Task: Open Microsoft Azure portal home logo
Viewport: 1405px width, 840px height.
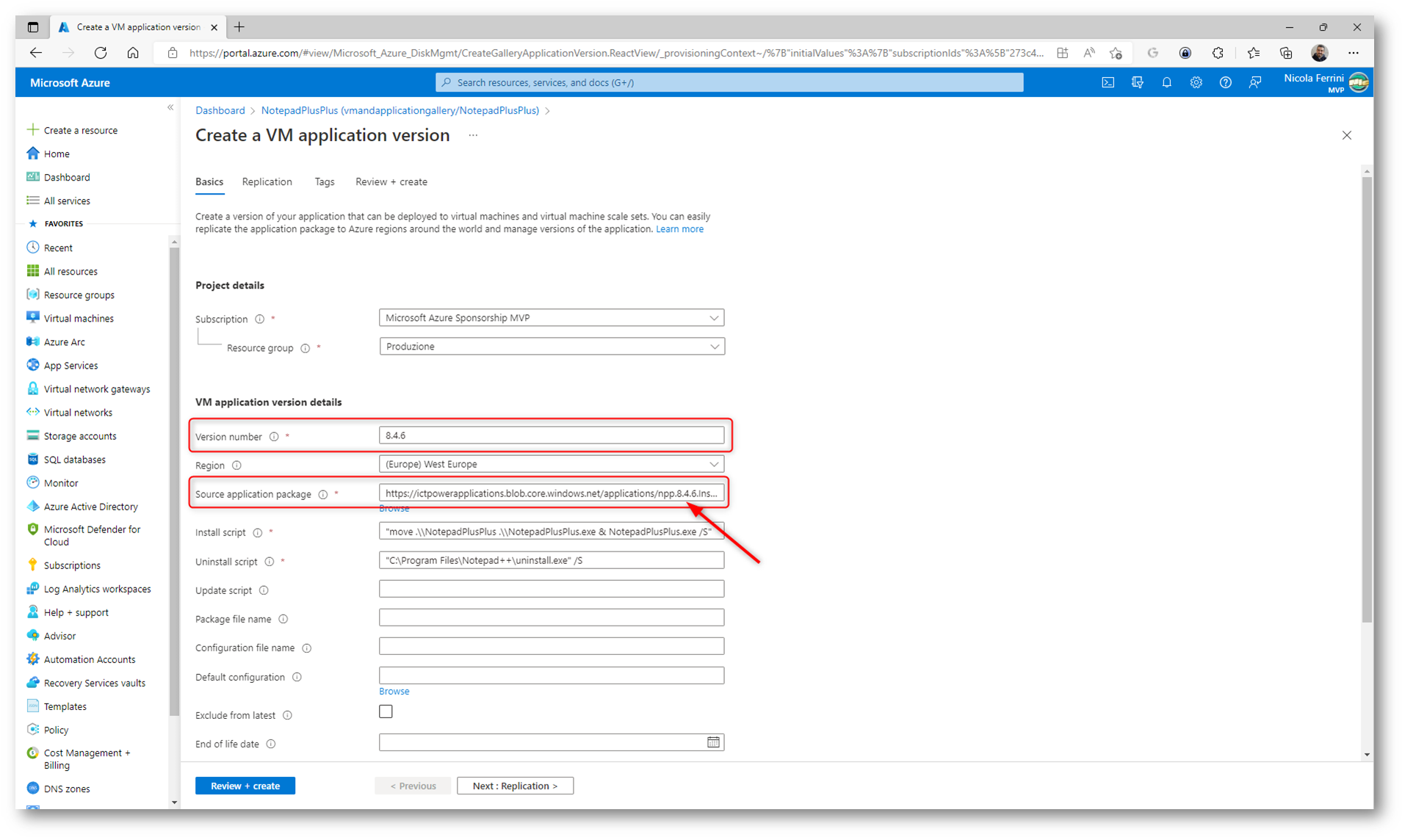Action: [x=70, y=83]
